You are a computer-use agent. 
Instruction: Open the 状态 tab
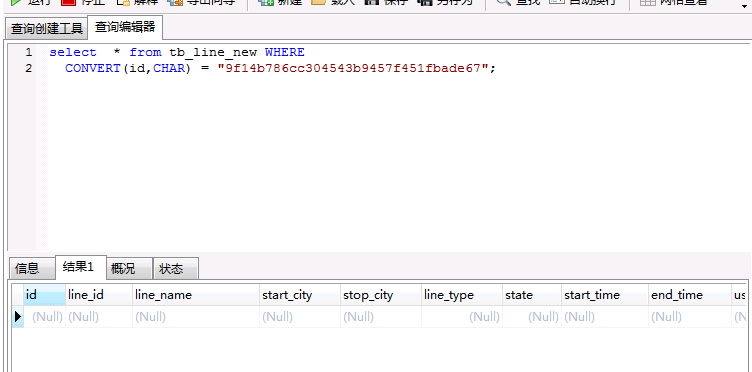(x=176, y=268)
